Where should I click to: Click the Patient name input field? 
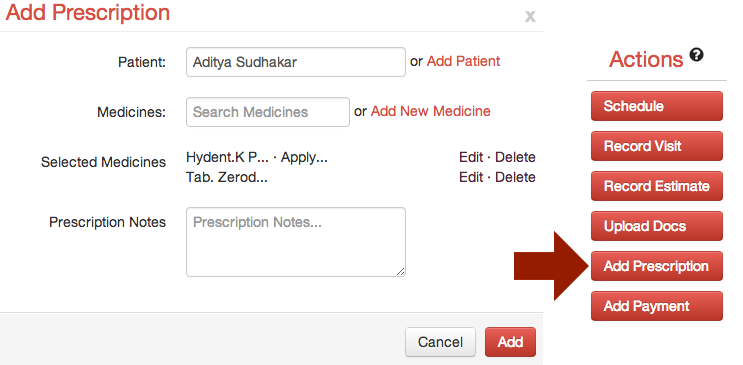pyautogui.click(x=296, y=62)
